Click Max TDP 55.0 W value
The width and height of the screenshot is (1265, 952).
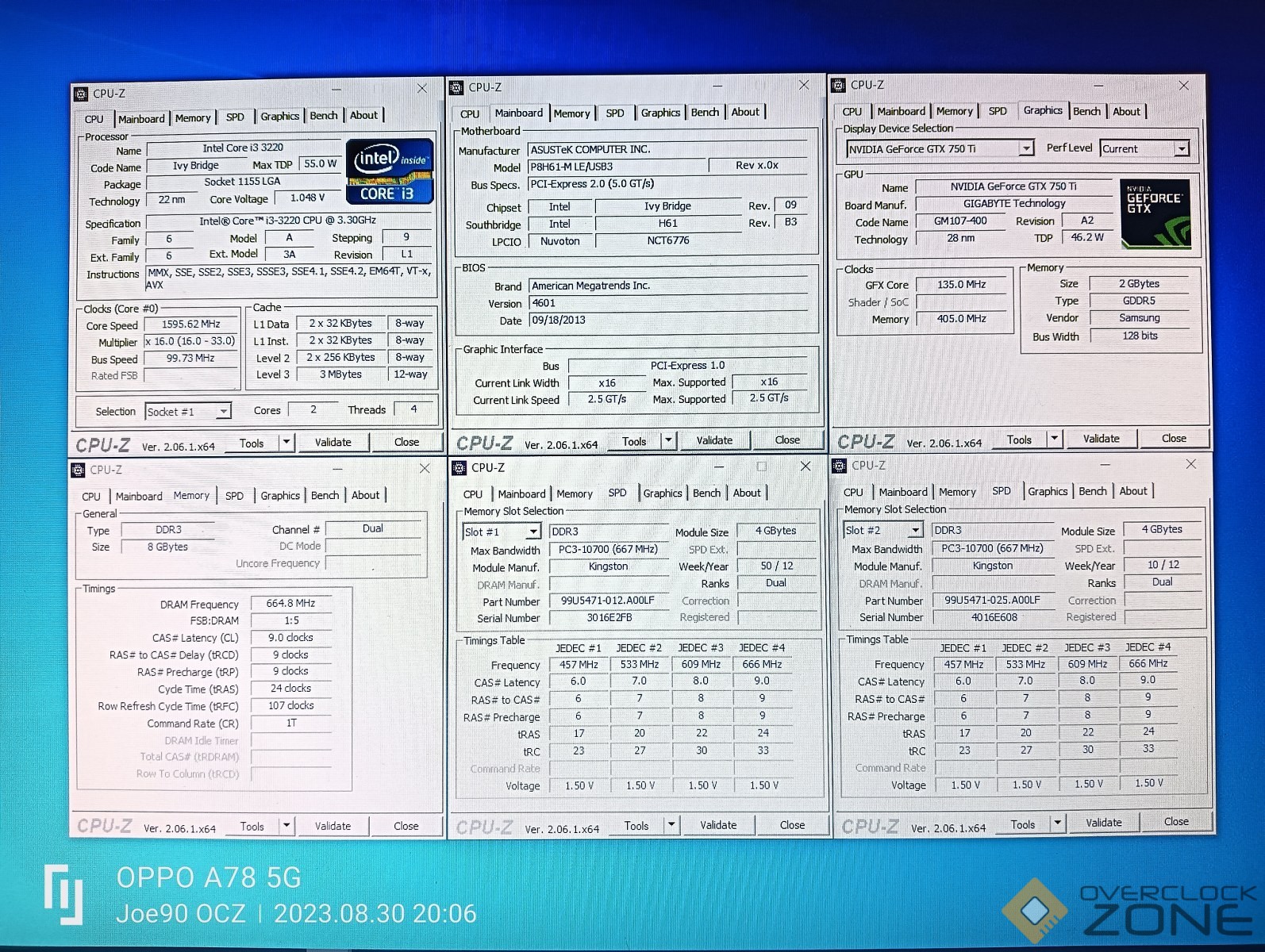[x=320, y=164]
